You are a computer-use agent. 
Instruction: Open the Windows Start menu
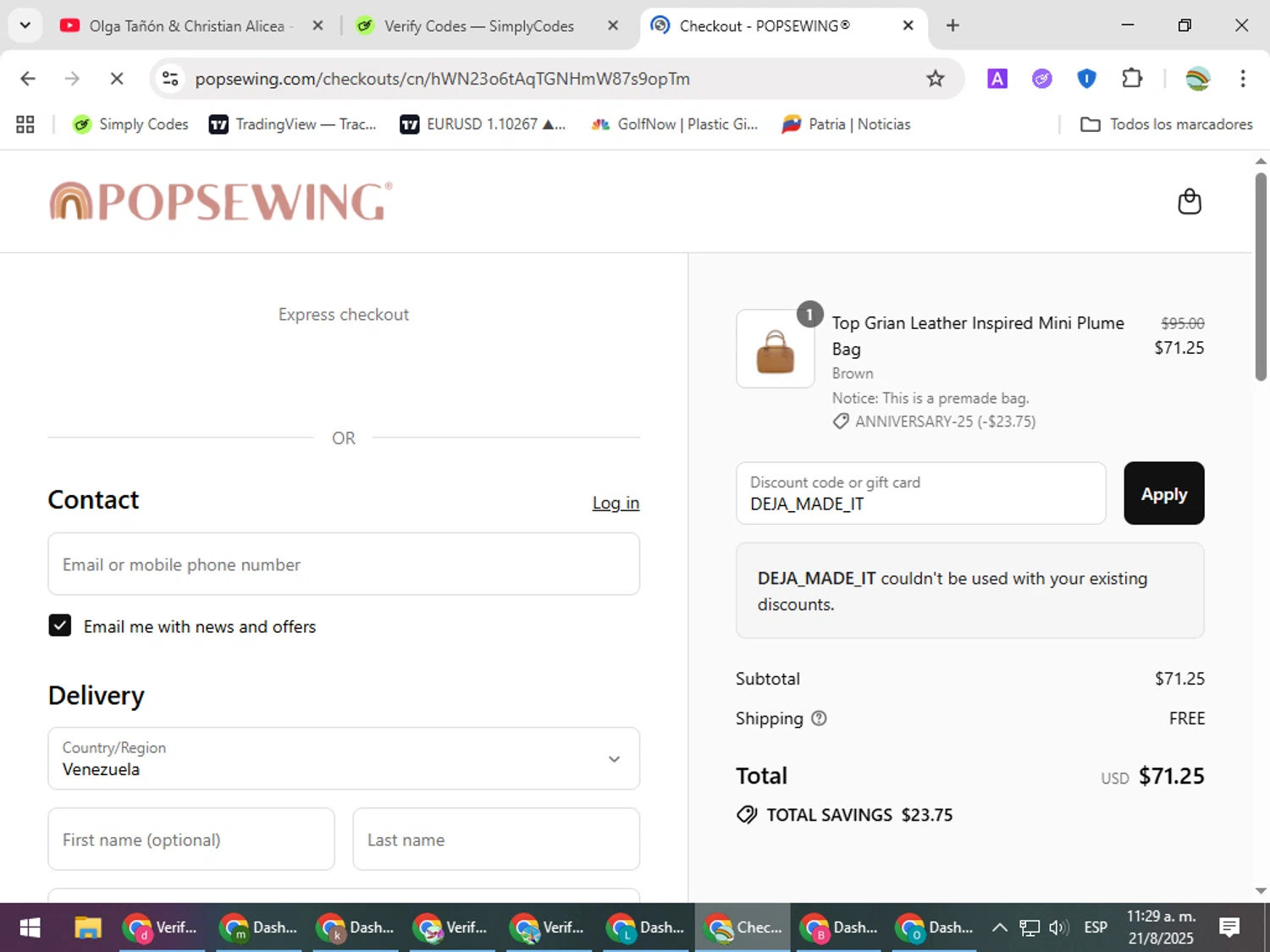(30, 927)
